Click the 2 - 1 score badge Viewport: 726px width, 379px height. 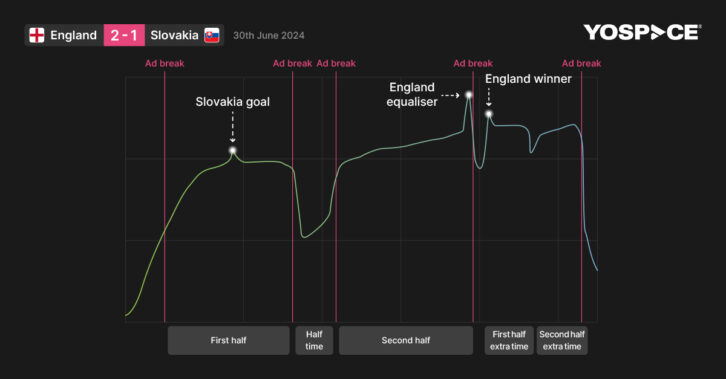coord(124,35)
